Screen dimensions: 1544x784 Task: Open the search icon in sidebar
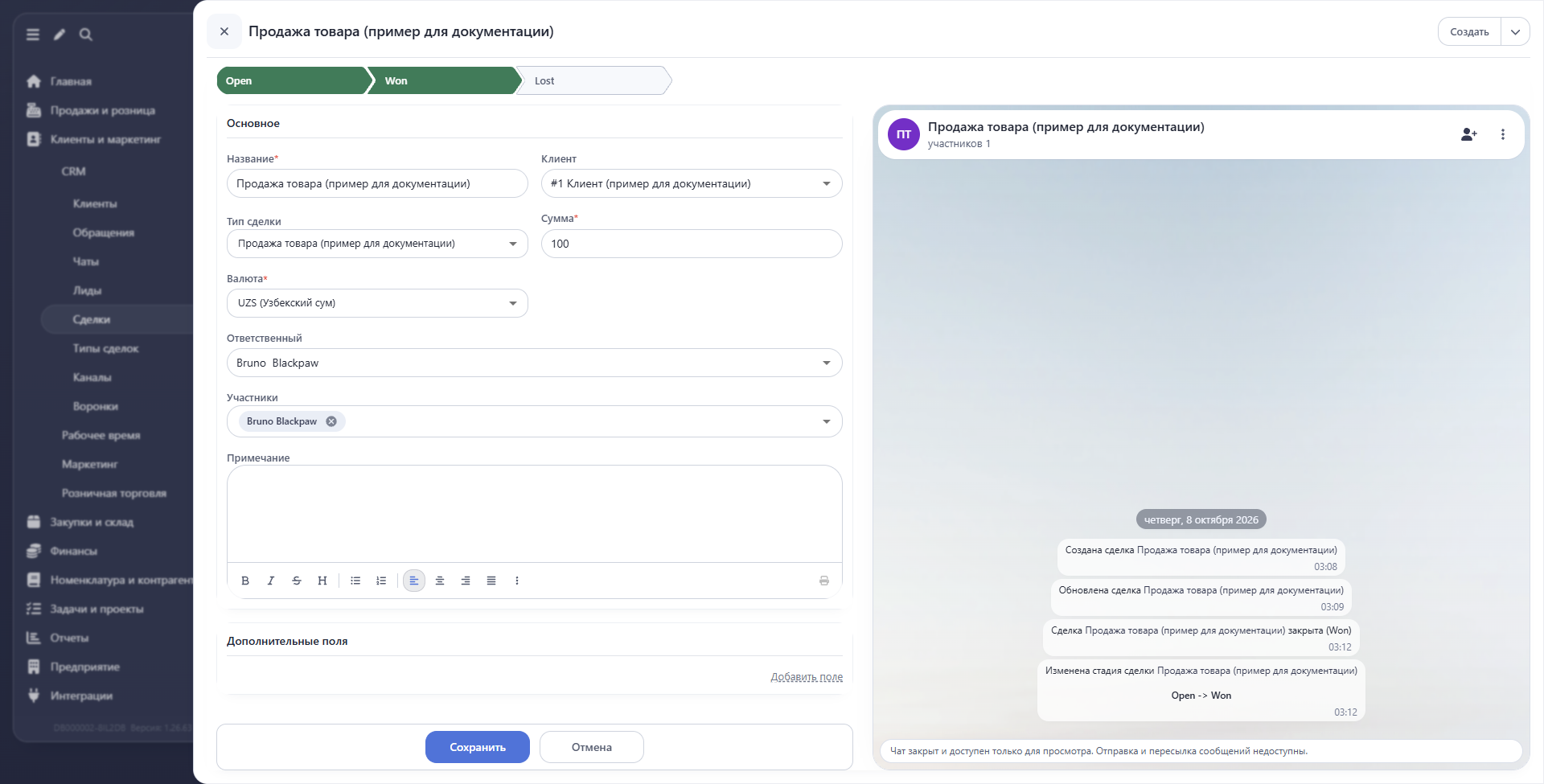pos(86,35)
